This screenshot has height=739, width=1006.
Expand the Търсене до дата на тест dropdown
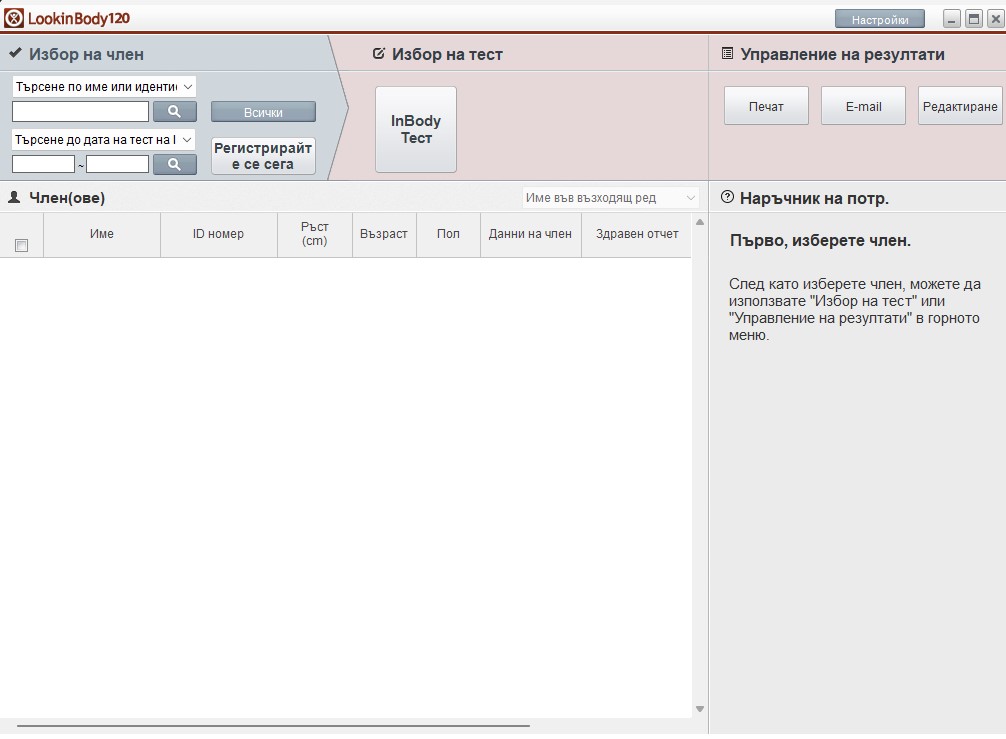[x=104, y=140]
